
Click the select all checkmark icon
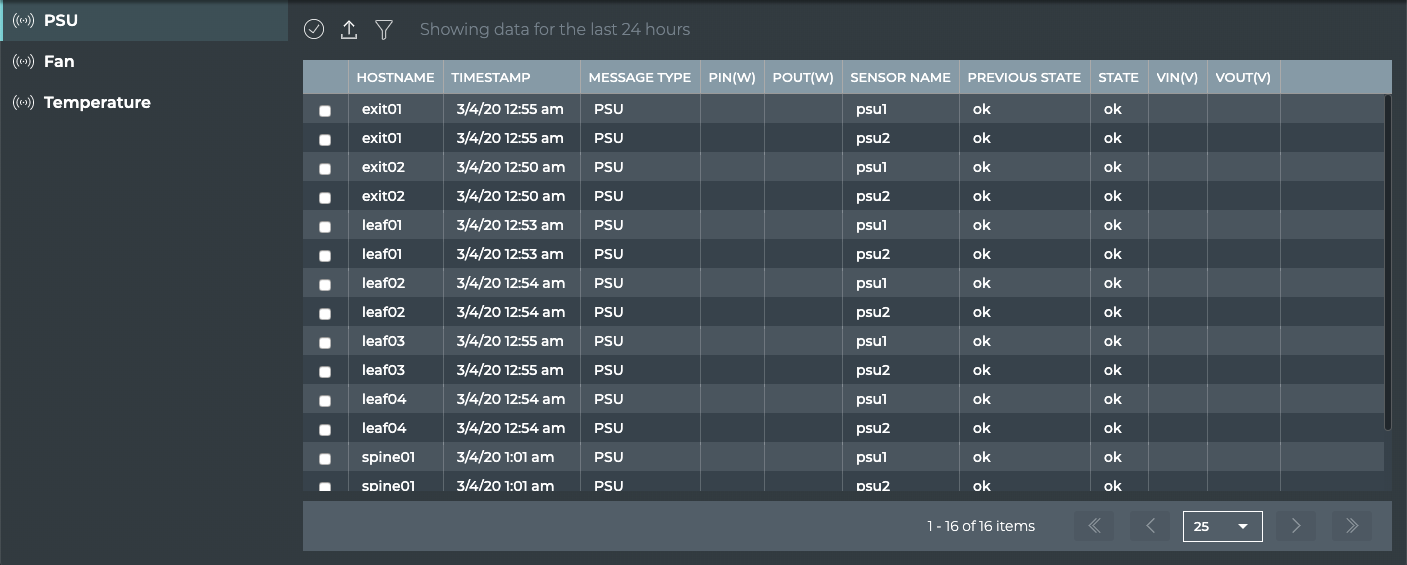coord(314,30)
